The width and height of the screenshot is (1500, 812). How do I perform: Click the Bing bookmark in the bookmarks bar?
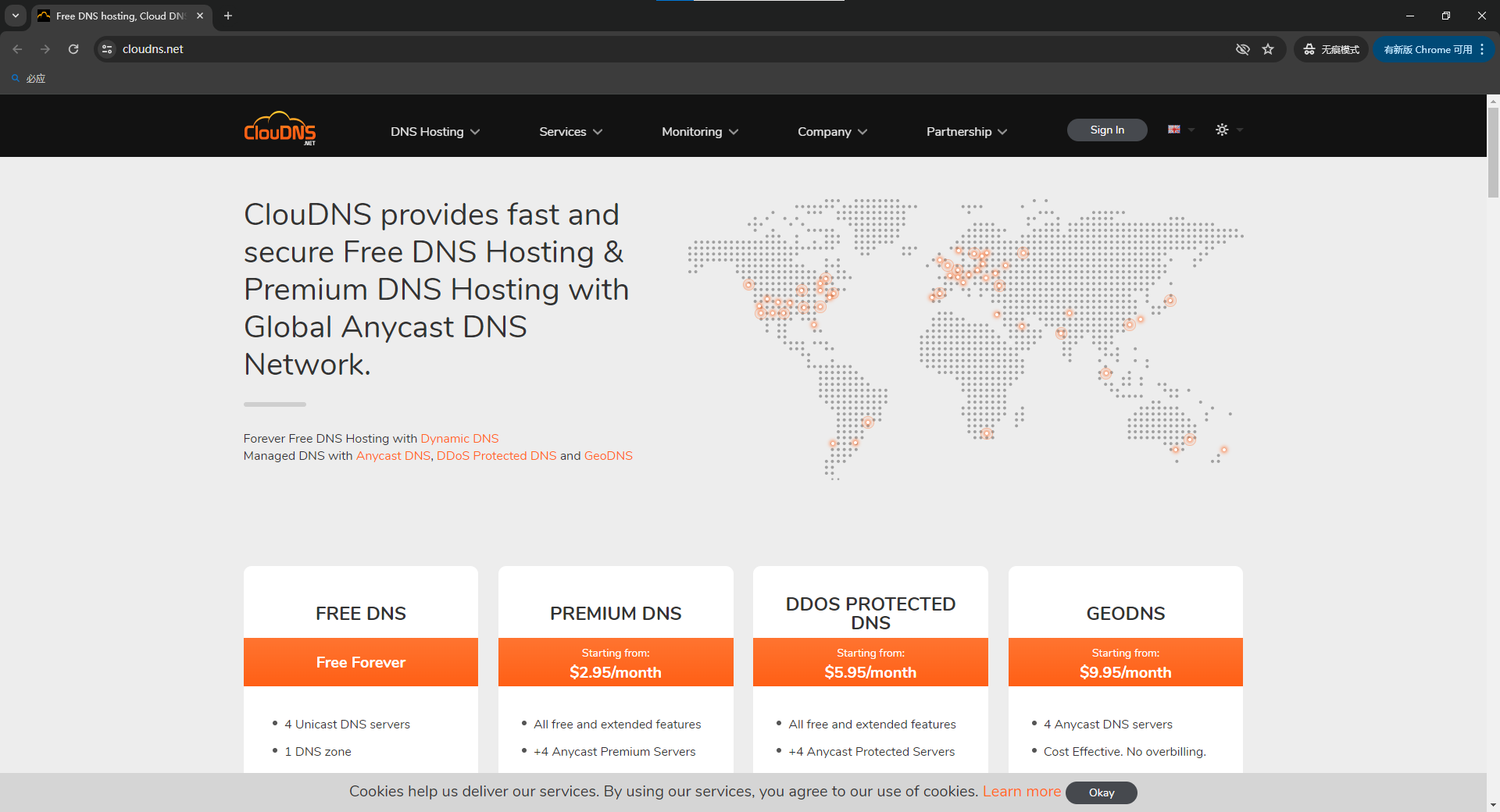coord(29,78)
